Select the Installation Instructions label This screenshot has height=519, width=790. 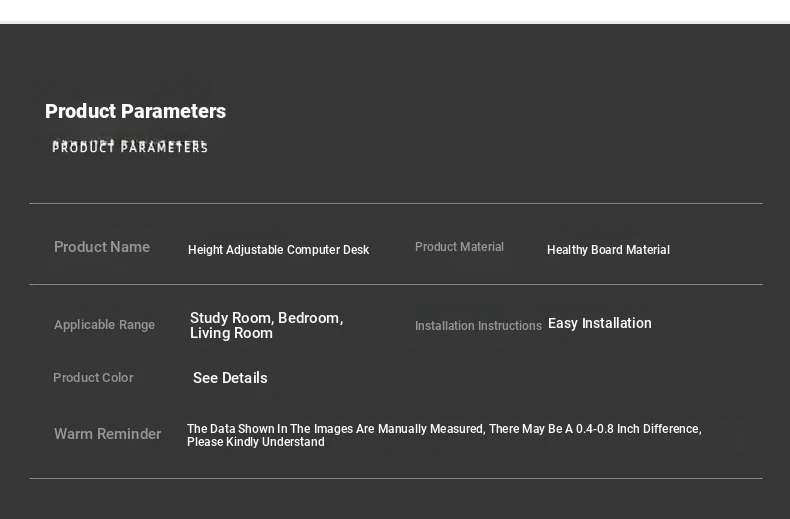click(x=478, y=326)
